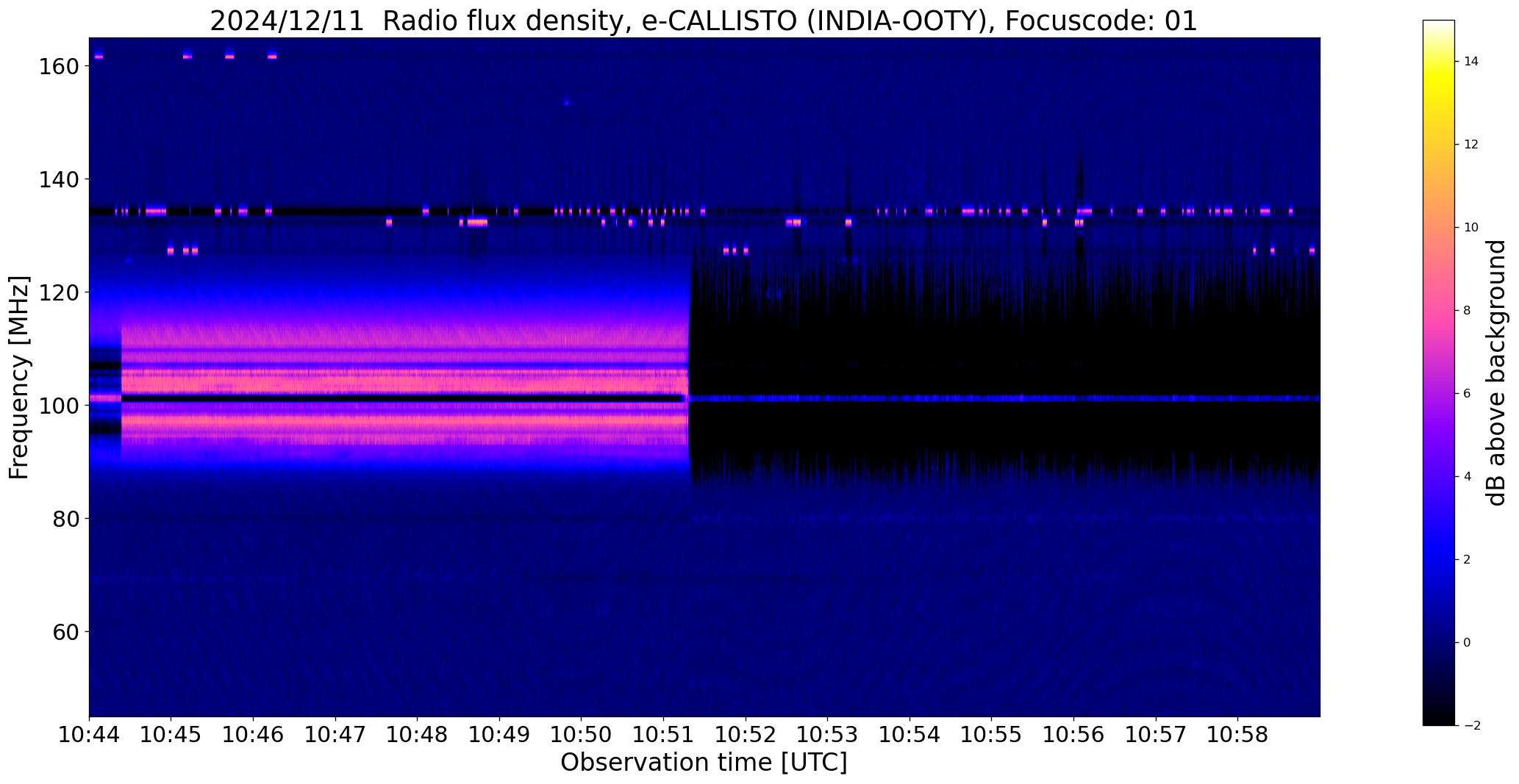
Task: Click the colorbar tick label 6
Action: pos(1467,394)
